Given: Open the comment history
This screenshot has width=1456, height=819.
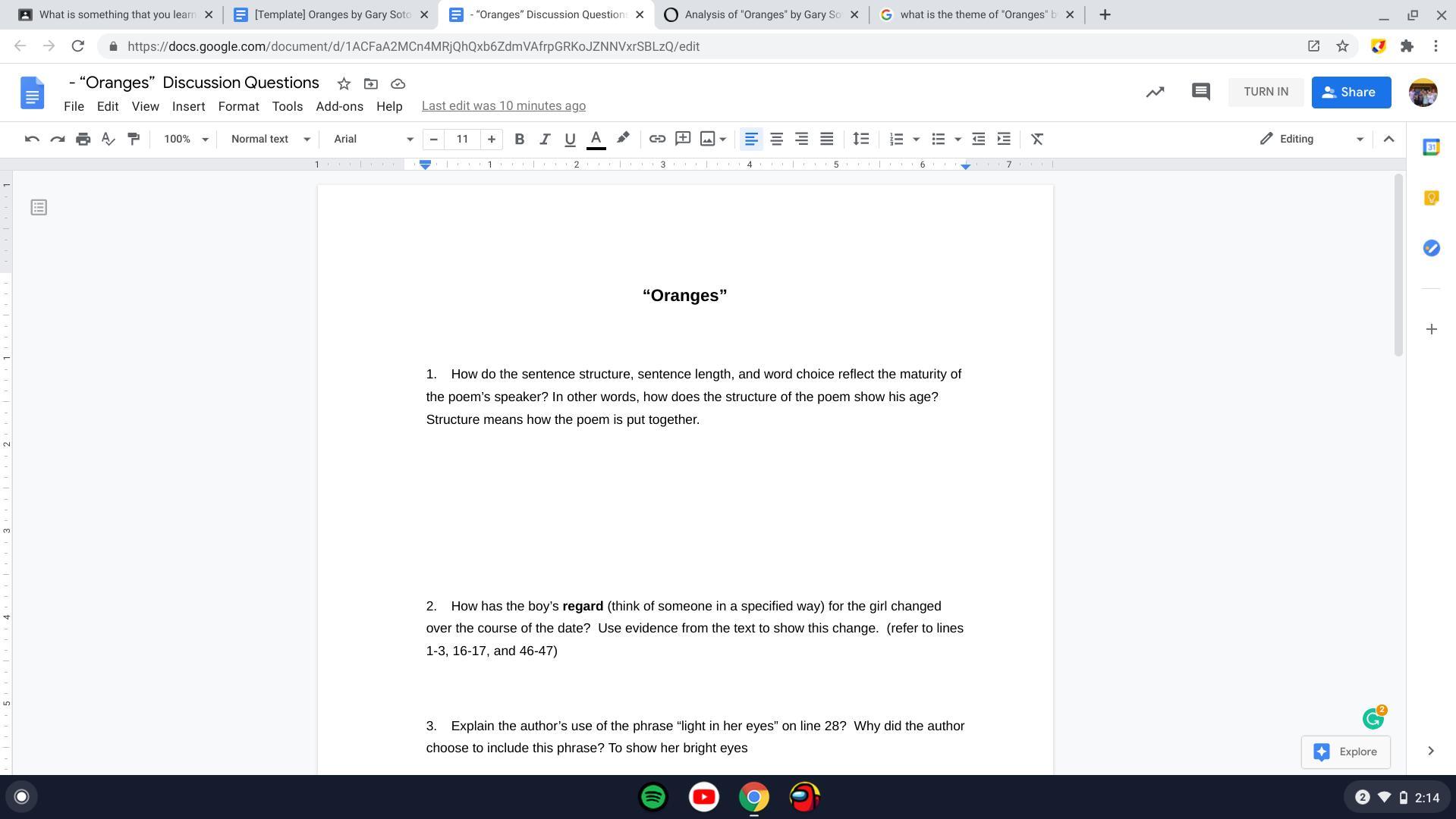Looking at the screenshot, I should pos(1200,92).
